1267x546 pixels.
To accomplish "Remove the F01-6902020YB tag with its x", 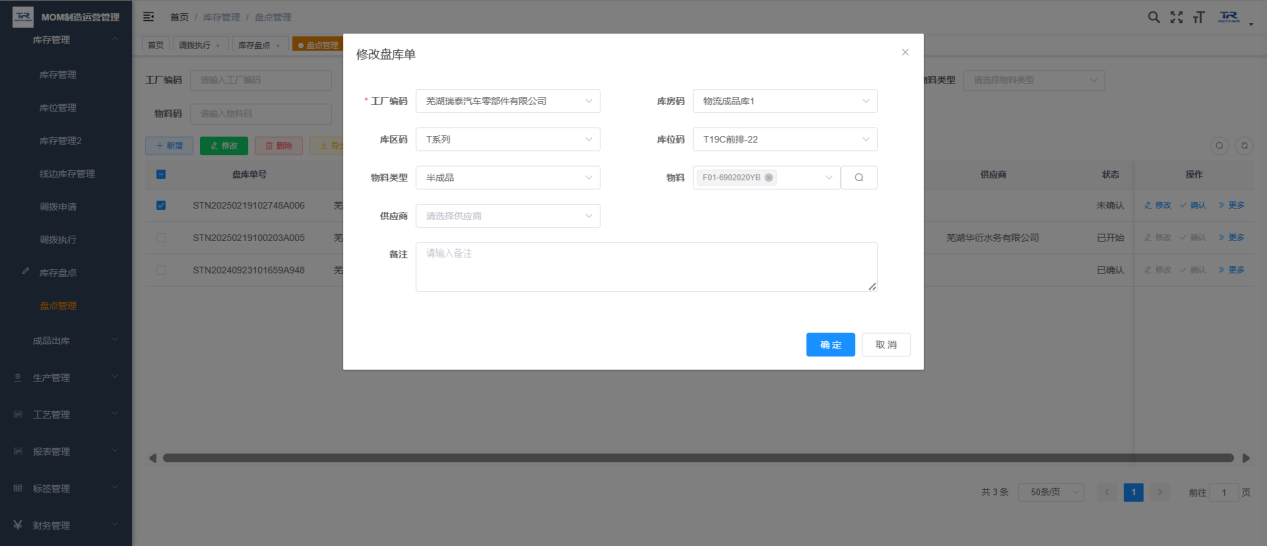I will [769, 178].
